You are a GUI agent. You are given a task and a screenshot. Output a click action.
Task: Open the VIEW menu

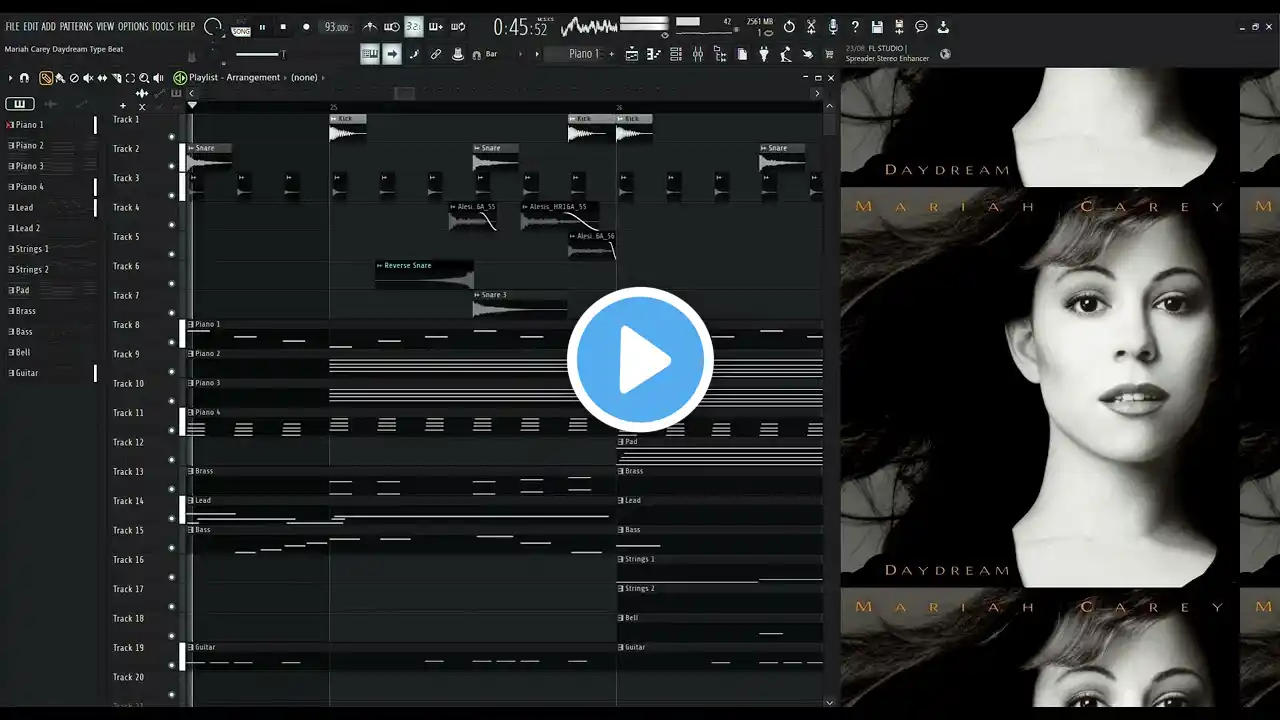click(x=105, y=26)
